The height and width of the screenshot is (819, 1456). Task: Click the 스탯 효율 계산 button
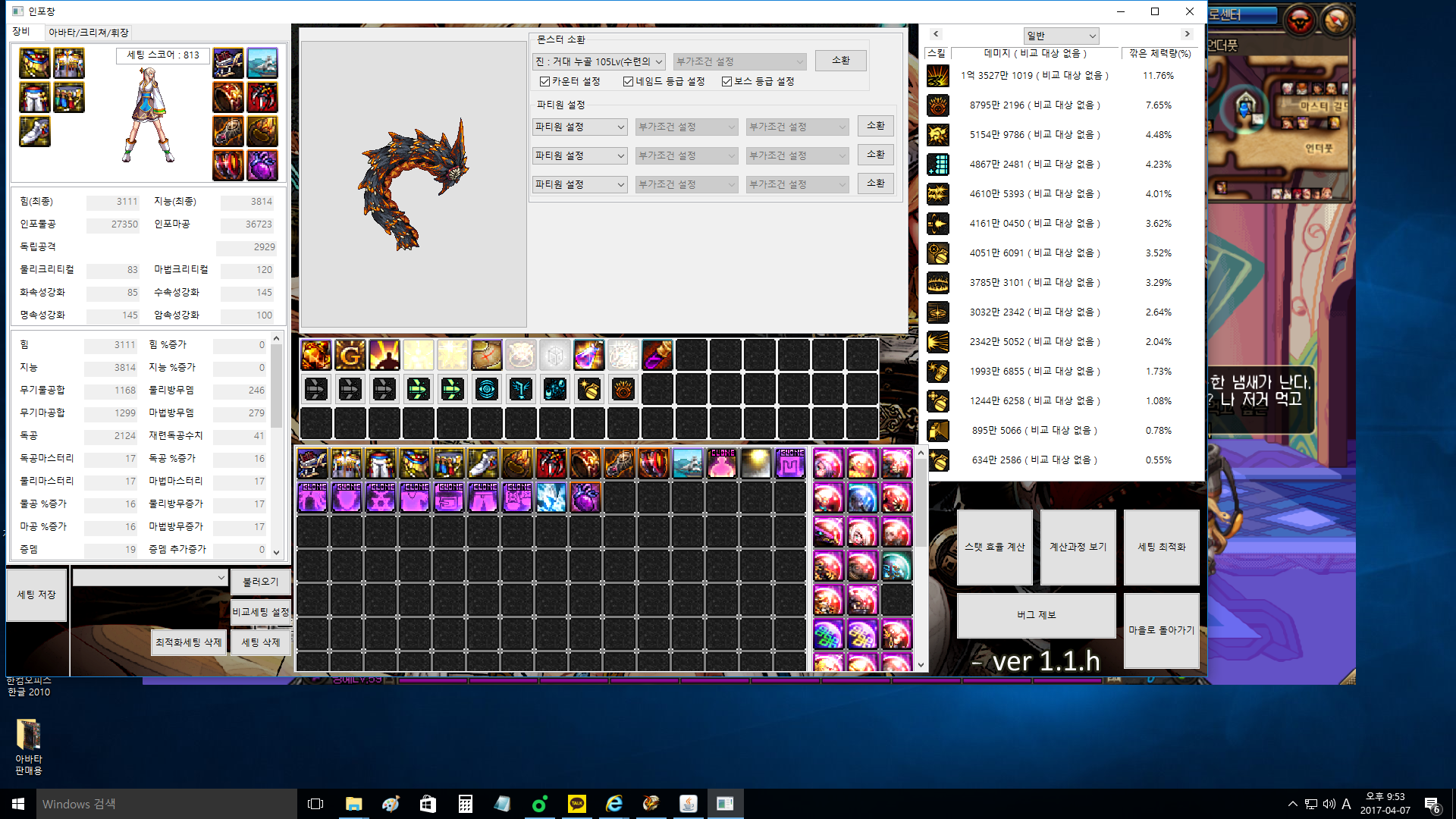995,548
